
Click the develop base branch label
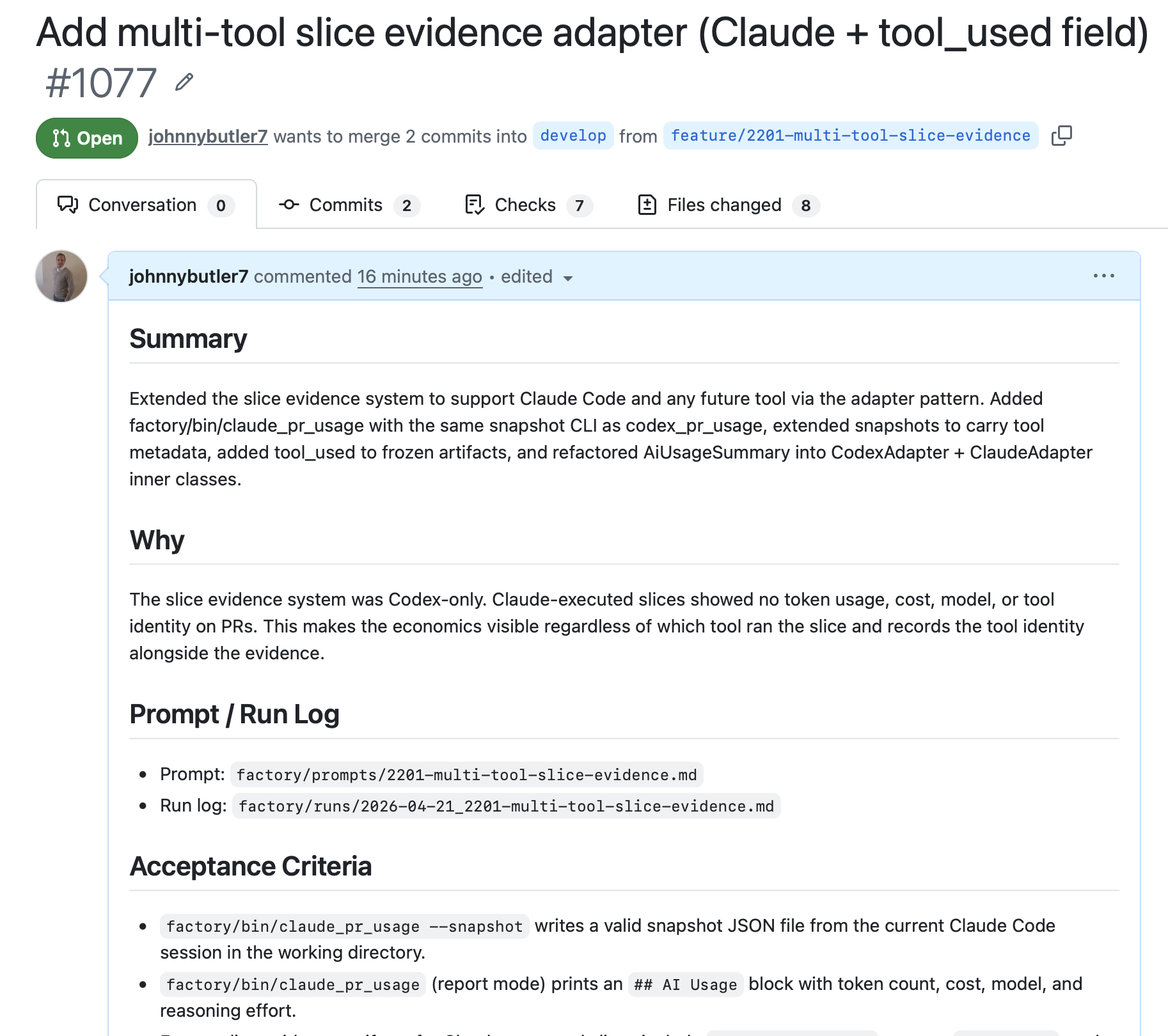pos(573,136)
